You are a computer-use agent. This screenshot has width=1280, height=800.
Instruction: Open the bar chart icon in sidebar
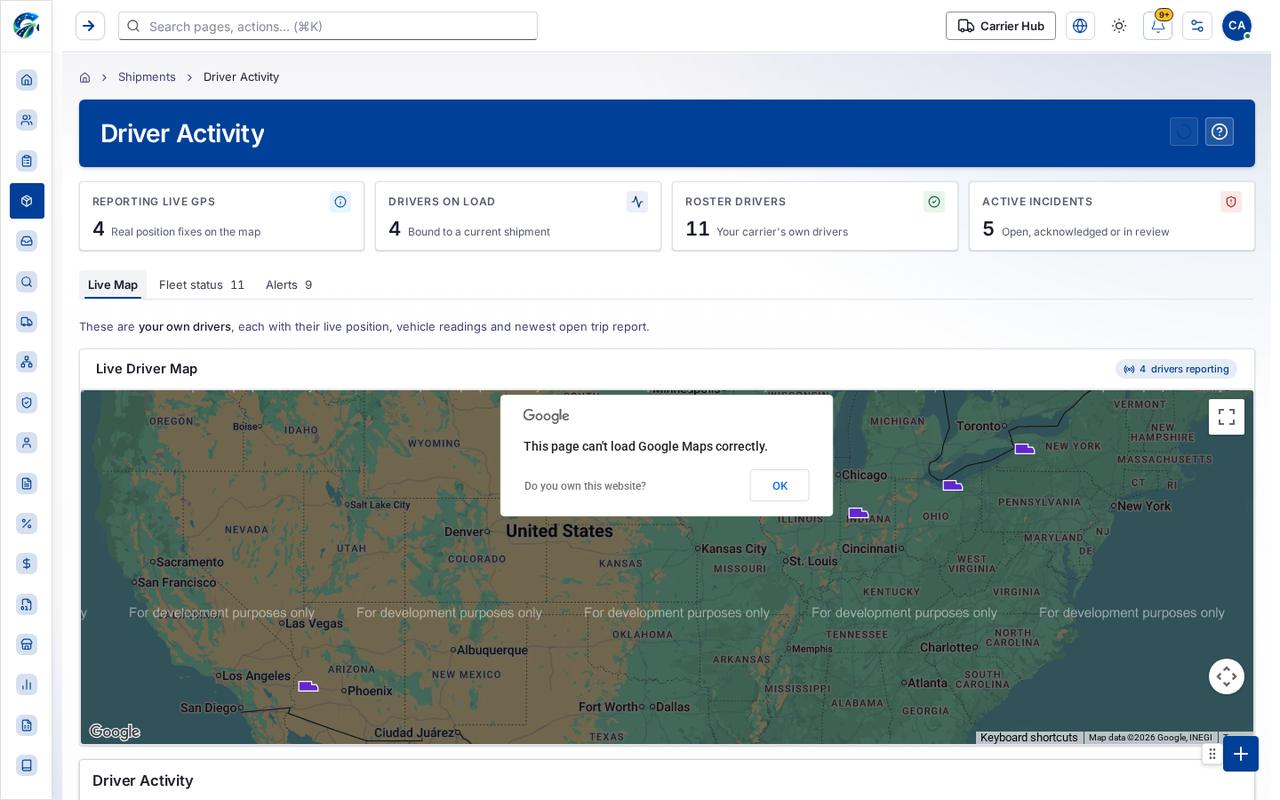pyautogui.click(x=27, y=684)
